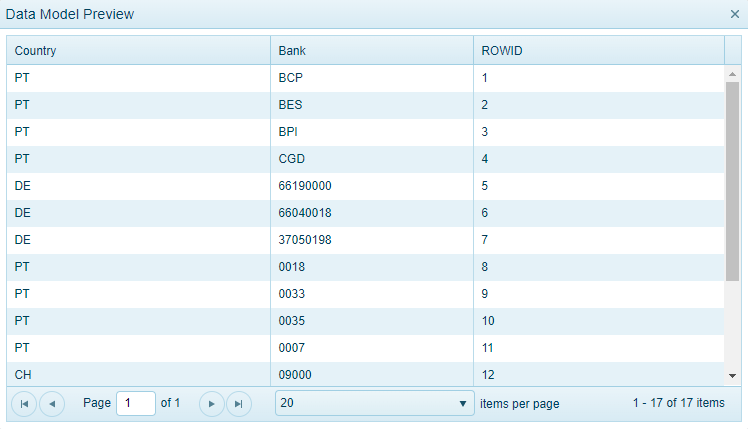Sort by the Bank column header
The height and width of the screenshot is (429, 748).
click(371, 50)
